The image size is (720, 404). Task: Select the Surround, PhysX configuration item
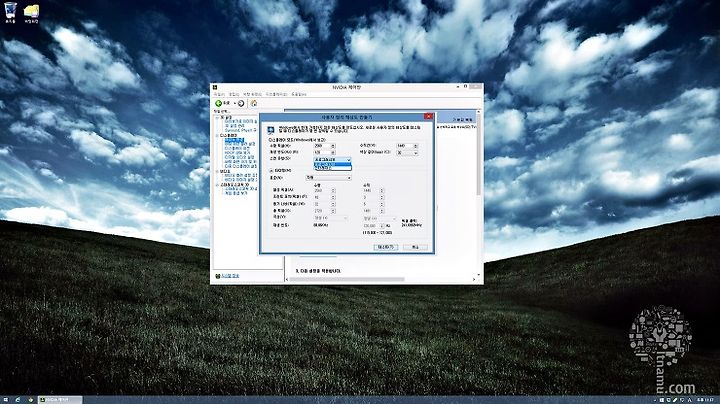click(241, 130)
